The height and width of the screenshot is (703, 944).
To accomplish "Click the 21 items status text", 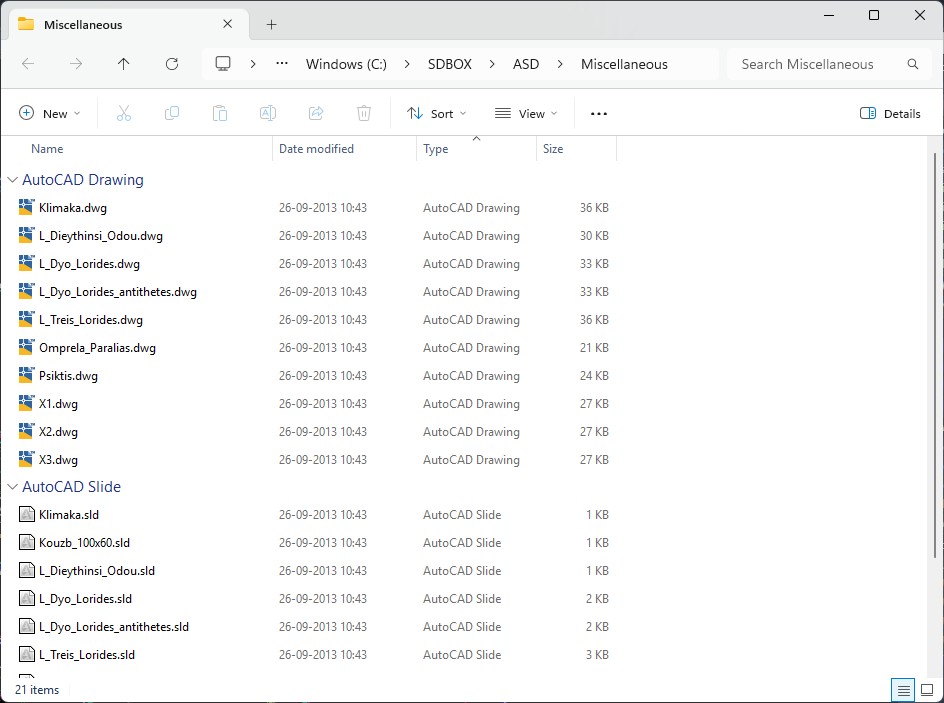I will (x=37, y=690).
